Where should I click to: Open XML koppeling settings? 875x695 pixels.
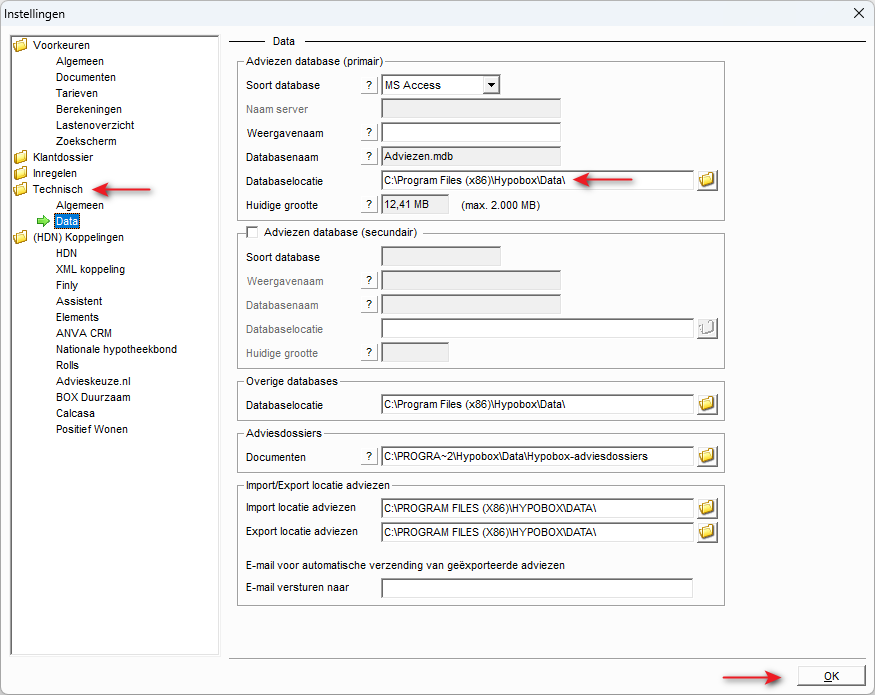(90, 269)
